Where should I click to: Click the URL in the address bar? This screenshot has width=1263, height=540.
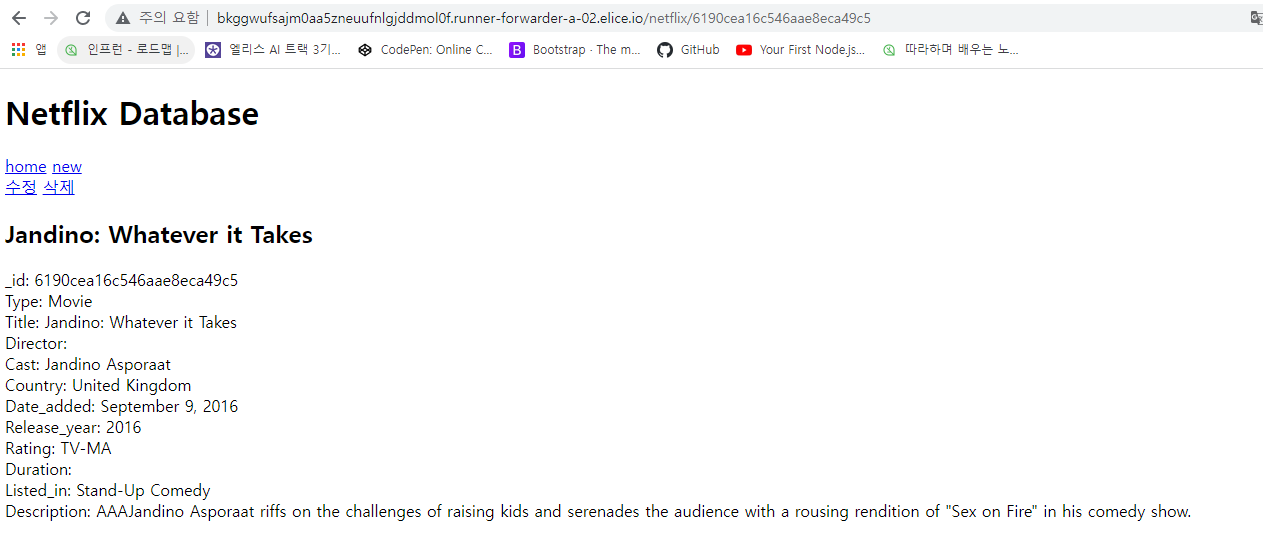(544, 18)
